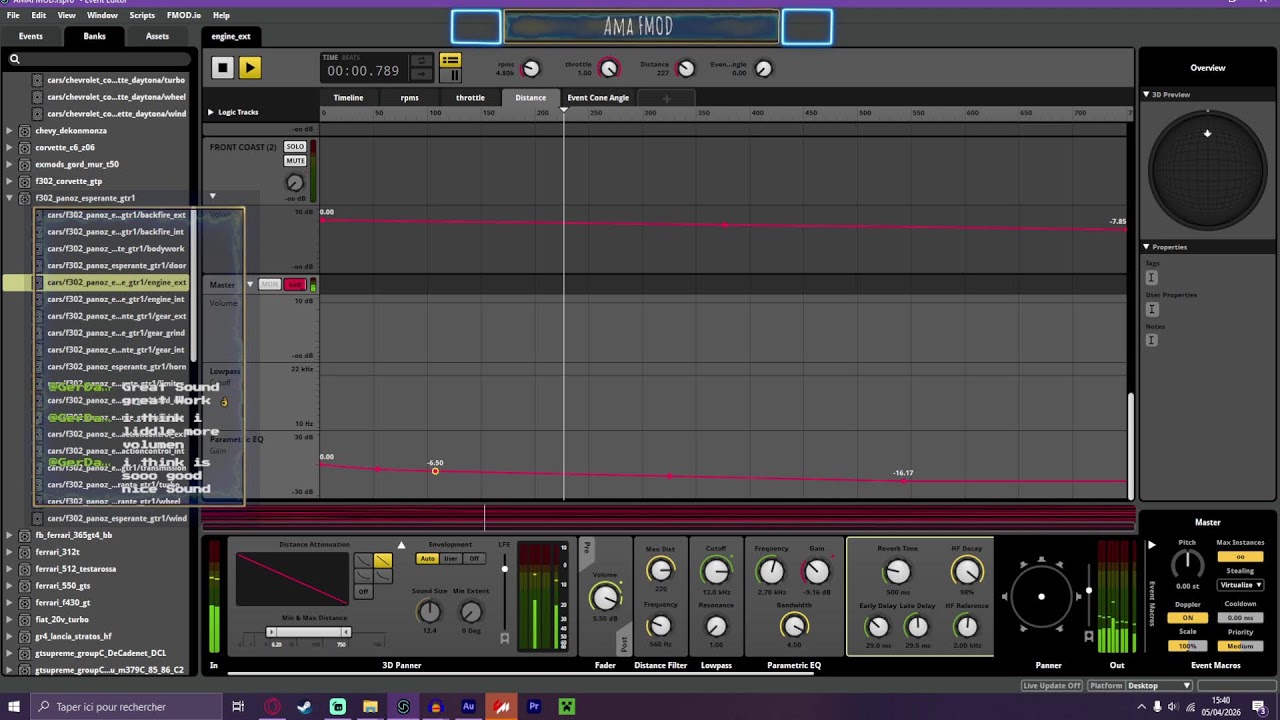
Task: Collapse the Master track disclosure triangle
Action: click(250, 285)
